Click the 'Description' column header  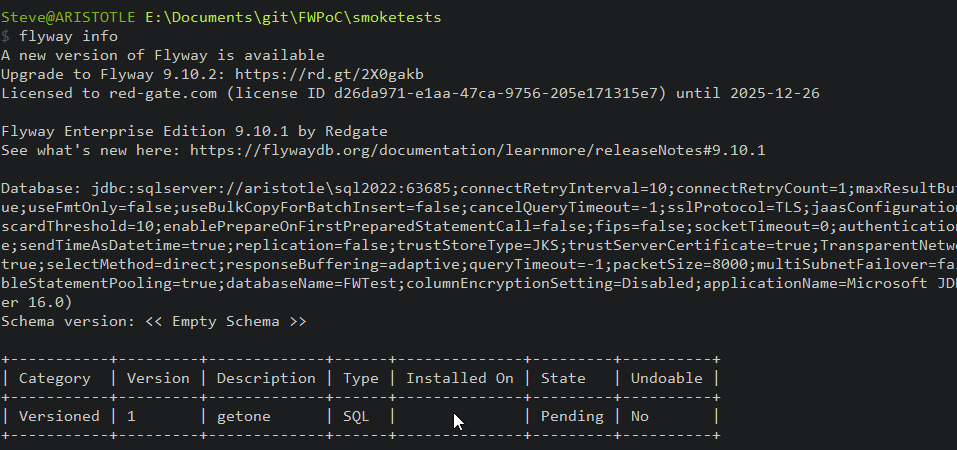click(x=266, y=378)
